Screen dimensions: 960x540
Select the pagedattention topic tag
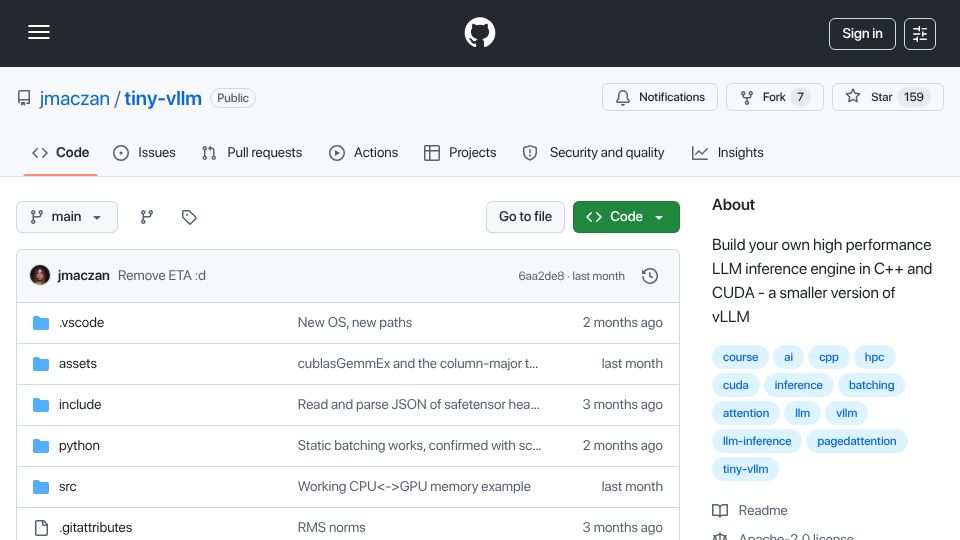[857, 441]
